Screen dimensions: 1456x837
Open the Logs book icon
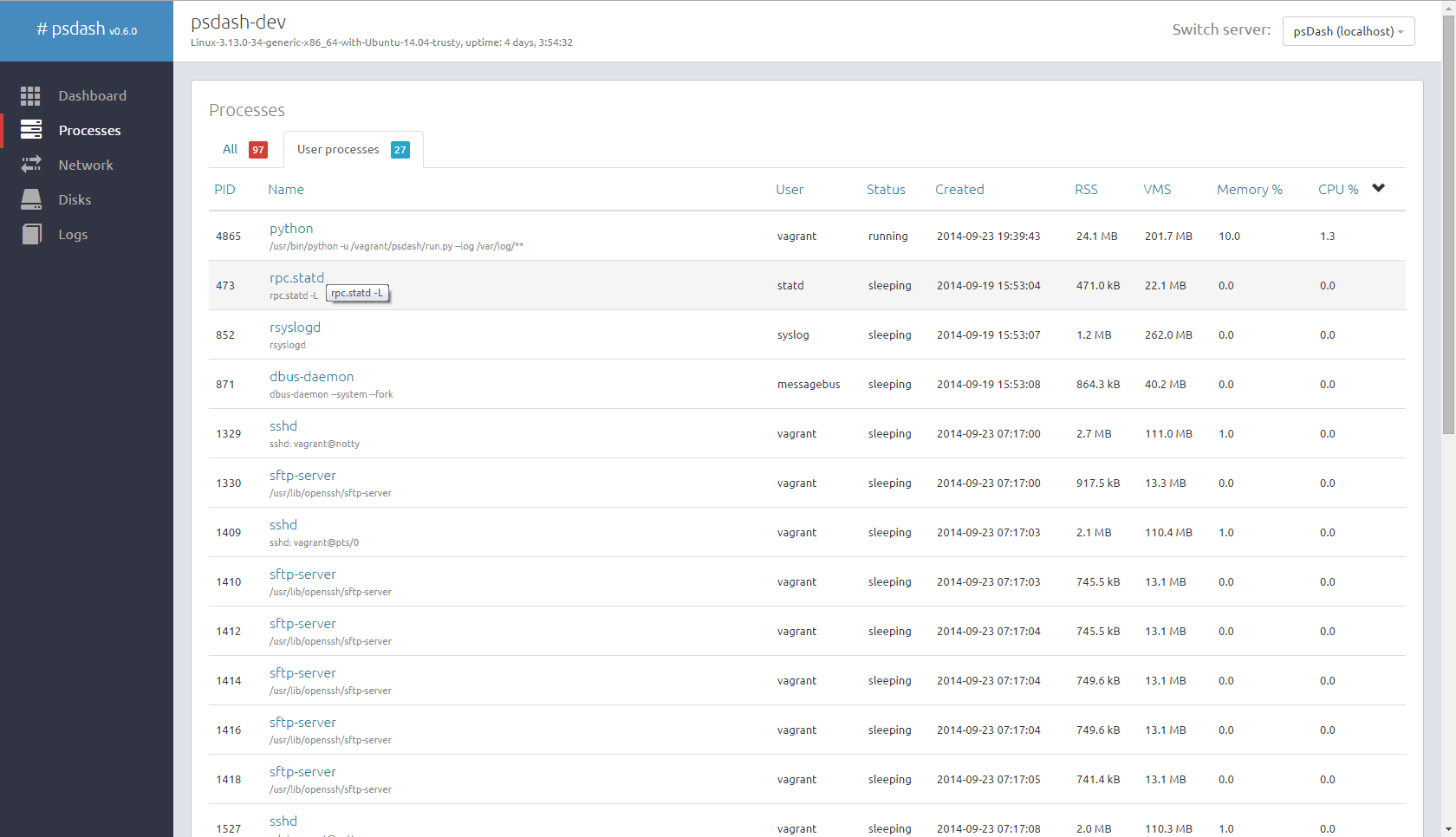coord(31,234)
